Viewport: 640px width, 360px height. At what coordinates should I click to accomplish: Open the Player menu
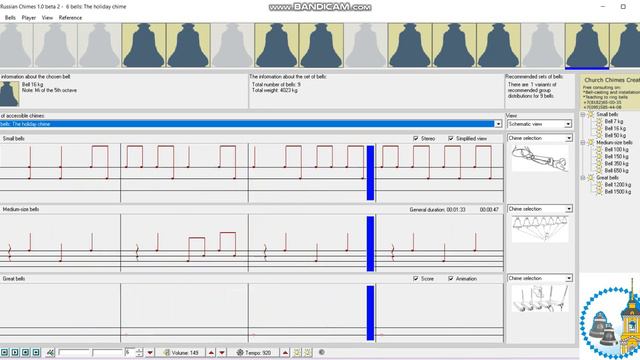(x=29, y=18)
